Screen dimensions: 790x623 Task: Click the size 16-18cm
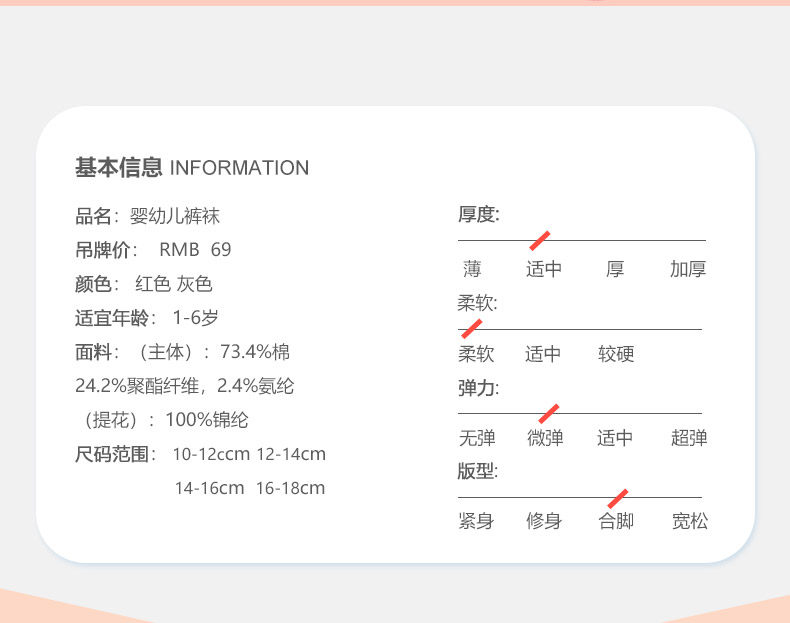(290, 488)
